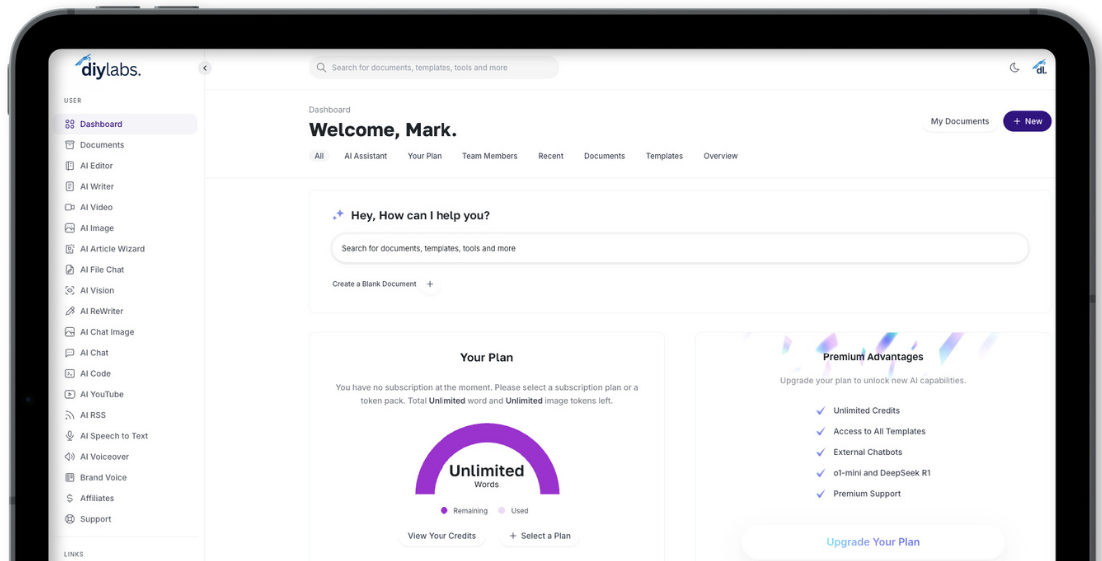Click sparkle icon beside Hey greeting

(338, 215)
